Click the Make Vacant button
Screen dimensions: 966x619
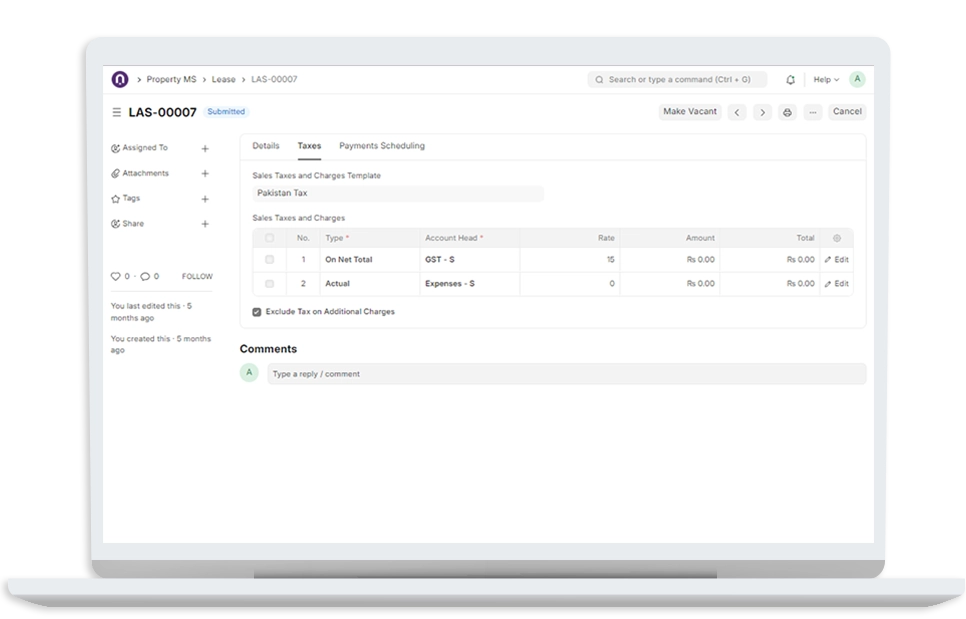pyautogui.click(x=690, y=112)
